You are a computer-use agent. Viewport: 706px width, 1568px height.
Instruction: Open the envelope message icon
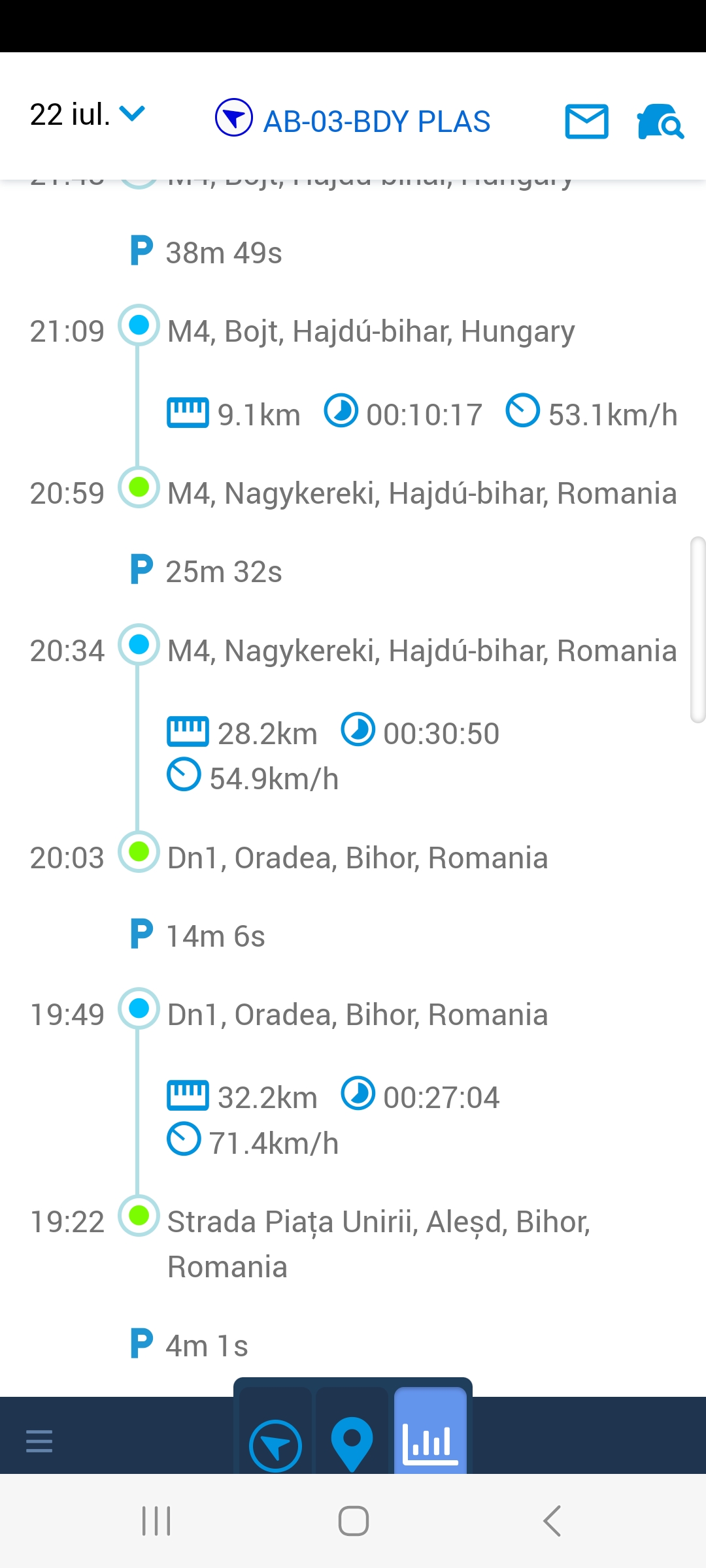click(x=586, y=122)
